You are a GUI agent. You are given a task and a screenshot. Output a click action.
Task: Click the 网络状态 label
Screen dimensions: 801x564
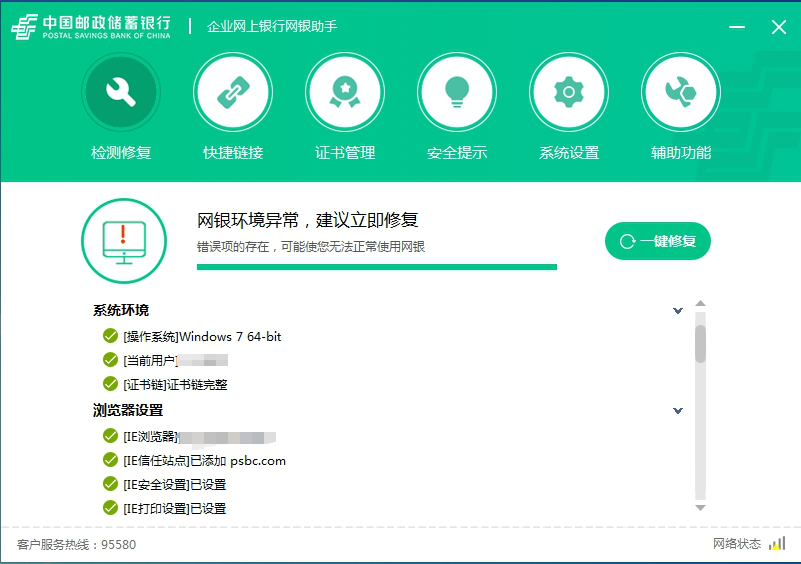pos(737,544)
